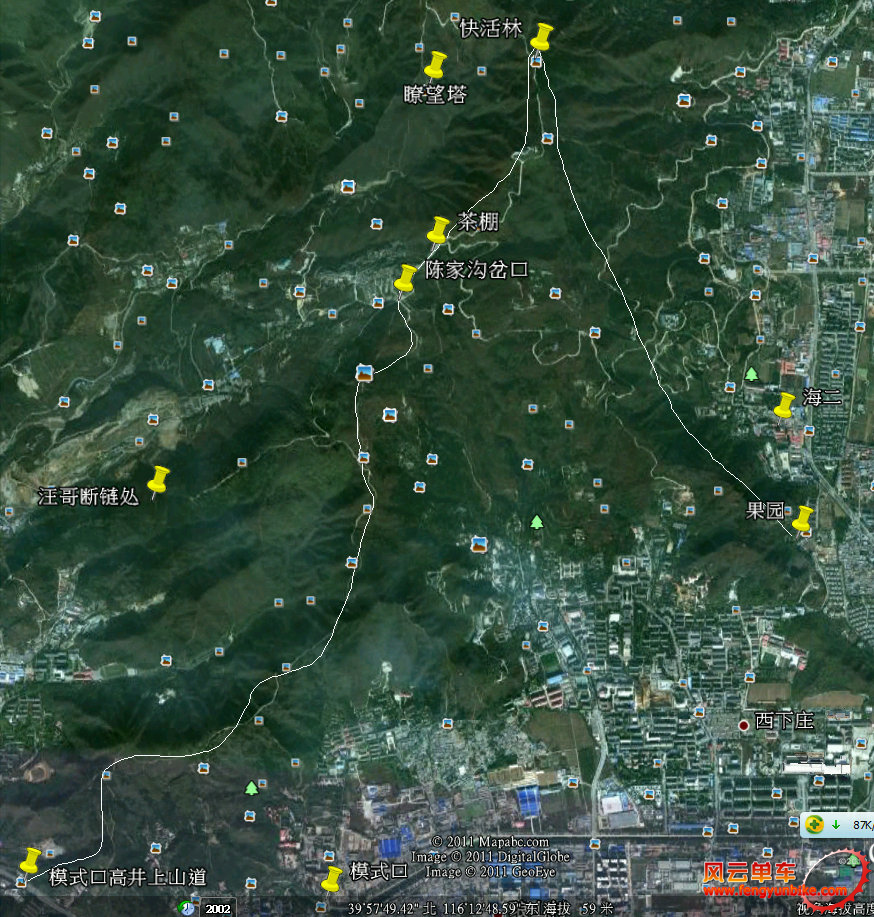Click the 海二 yellow pushpin

784,405
